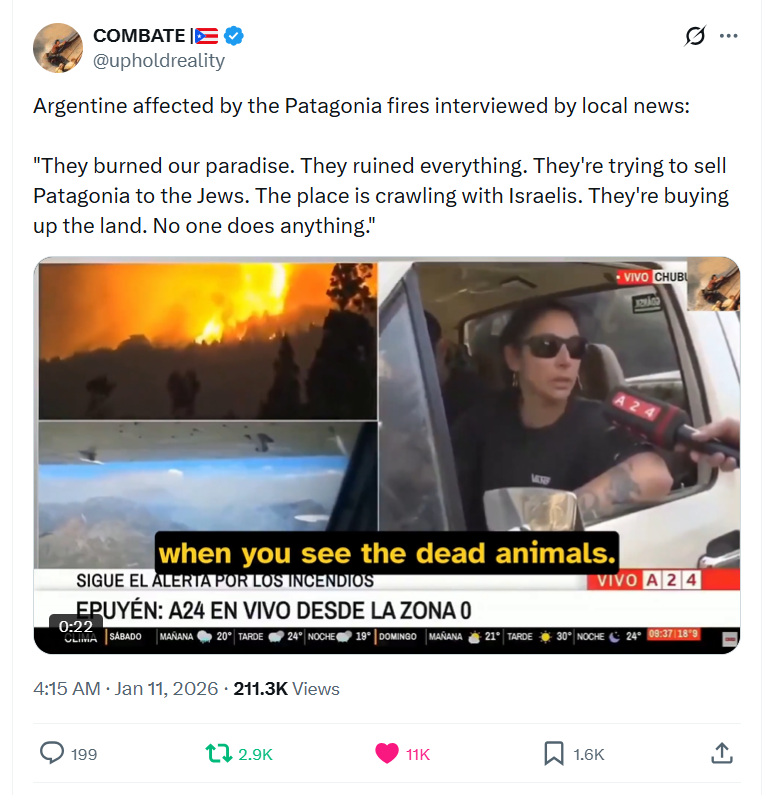View the 211.3K Views analytics
Viewport: 773px width, 800px height.
tap(286, 689)
